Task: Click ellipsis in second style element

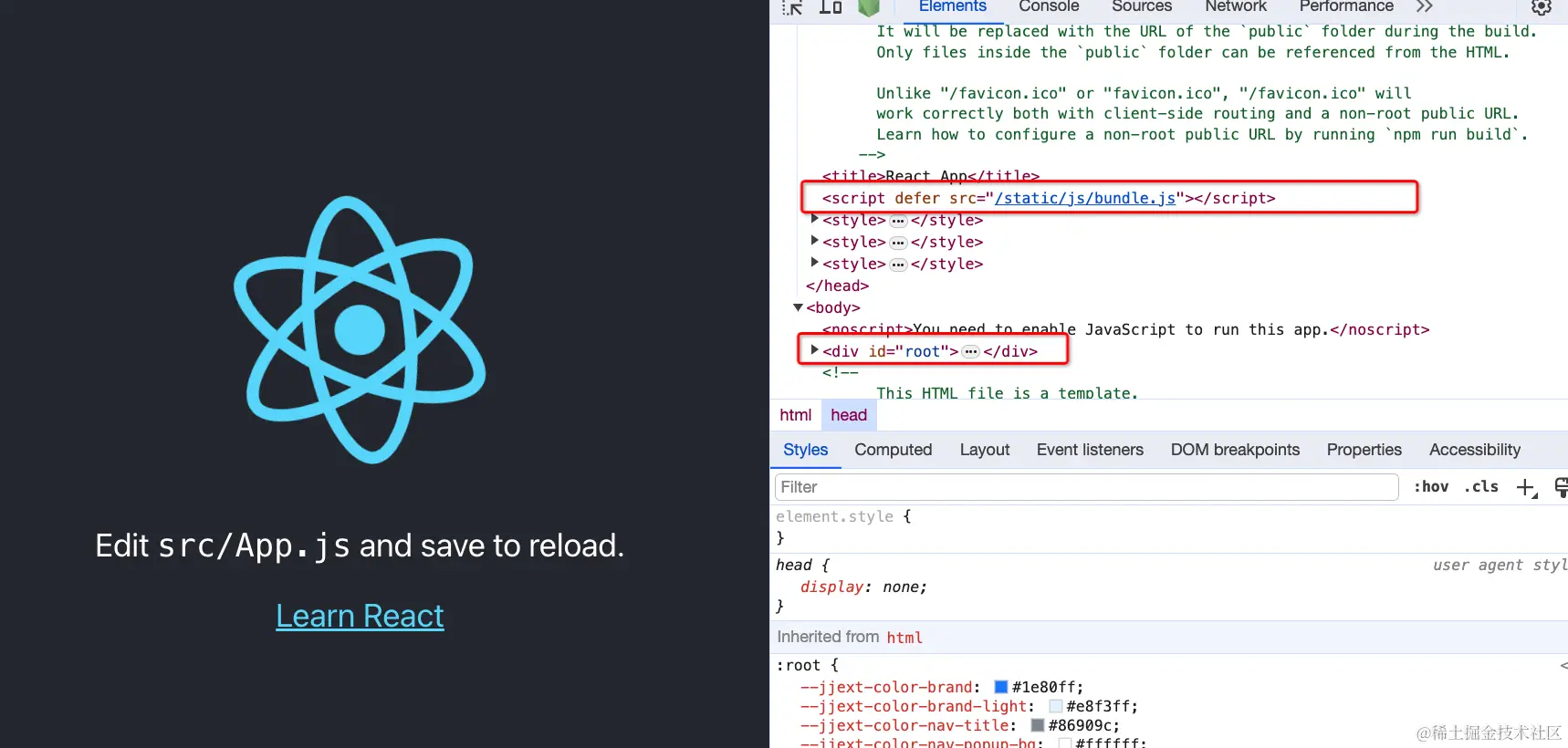Action: coord(898,243)
